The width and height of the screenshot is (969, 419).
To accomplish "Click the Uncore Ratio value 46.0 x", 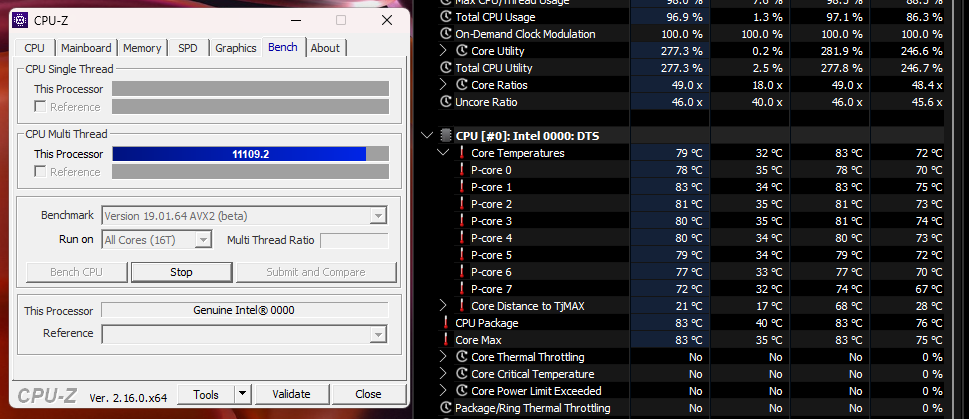I will pyautogui.click(x=687, y=102).
